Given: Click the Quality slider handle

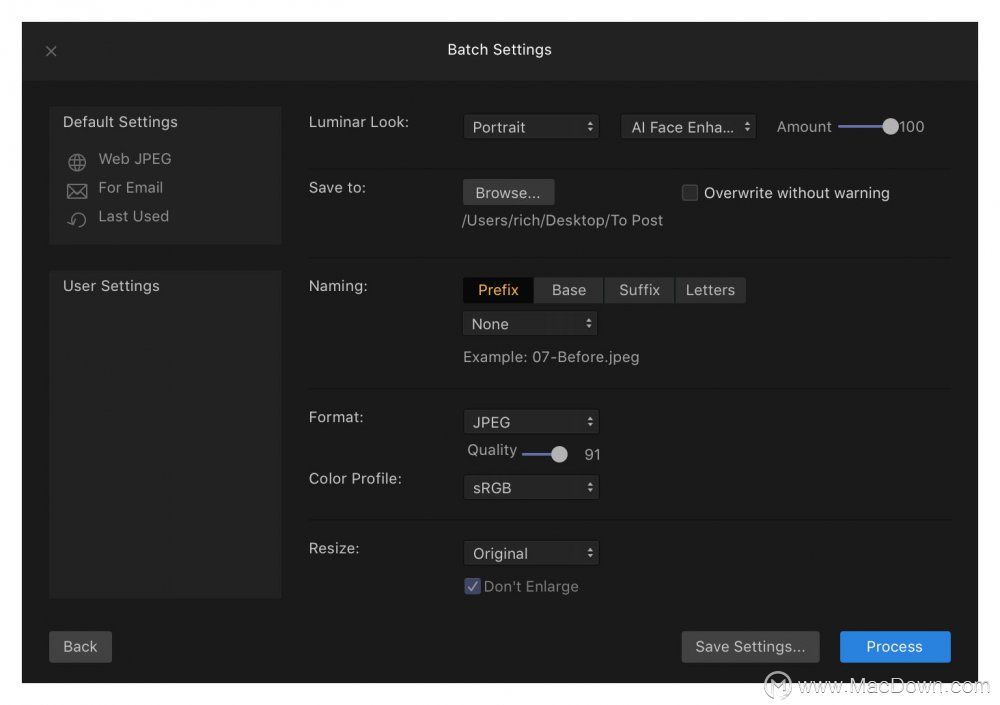Looking at the screenshot, I should (559, 454).
